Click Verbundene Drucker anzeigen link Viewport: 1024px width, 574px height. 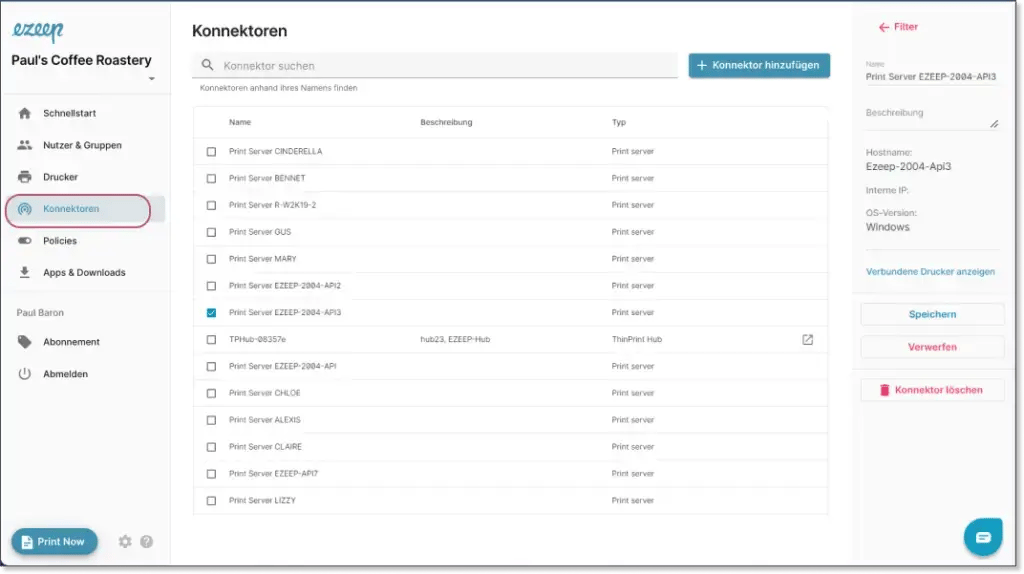(x=930, y=272)
